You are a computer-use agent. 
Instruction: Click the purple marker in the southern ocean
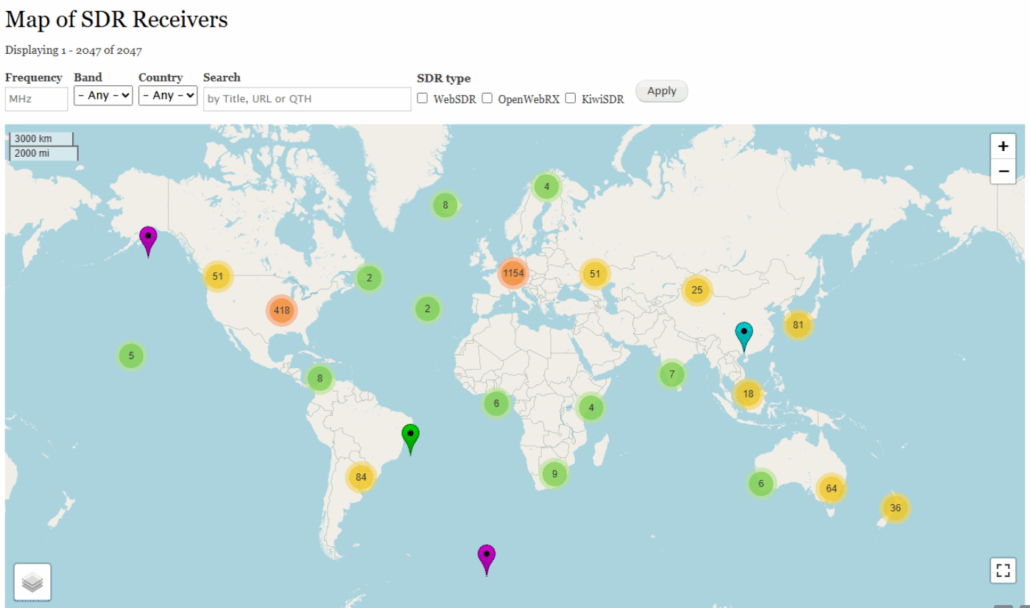[x=486, y=558]
